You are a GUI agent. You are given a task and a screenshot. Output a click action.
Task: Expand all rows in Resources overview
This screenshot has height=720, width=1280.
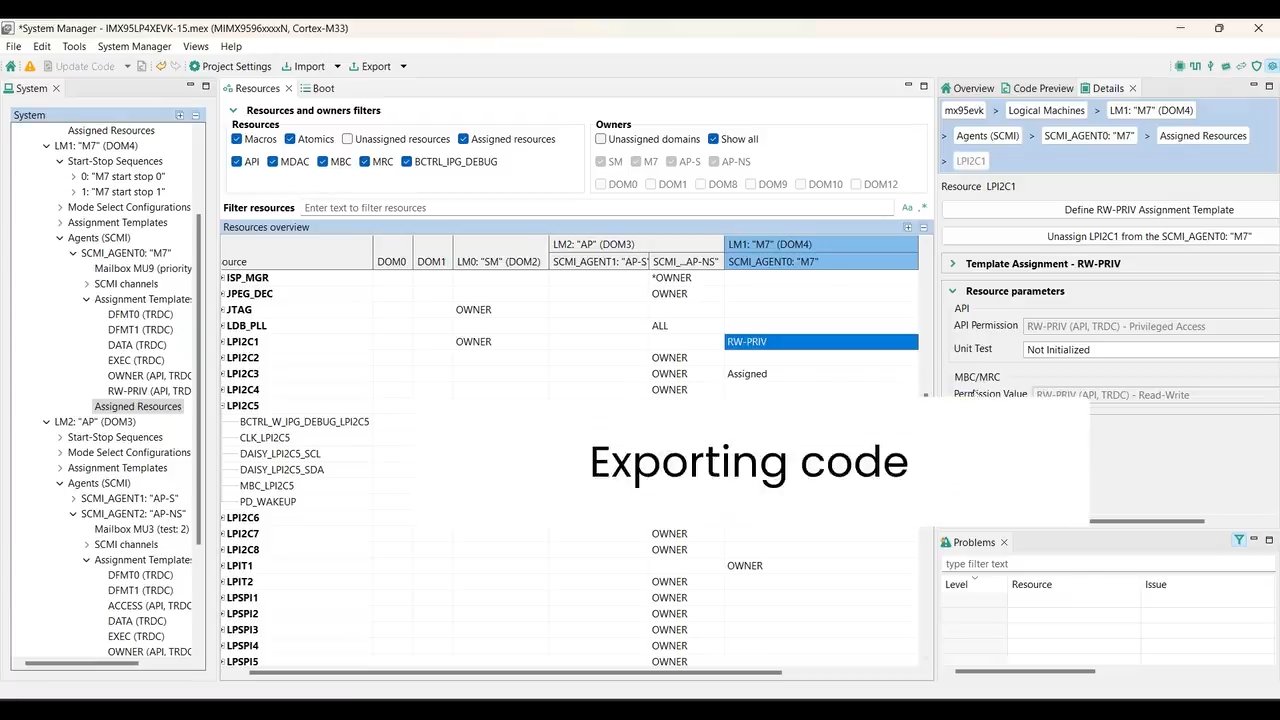908,227
